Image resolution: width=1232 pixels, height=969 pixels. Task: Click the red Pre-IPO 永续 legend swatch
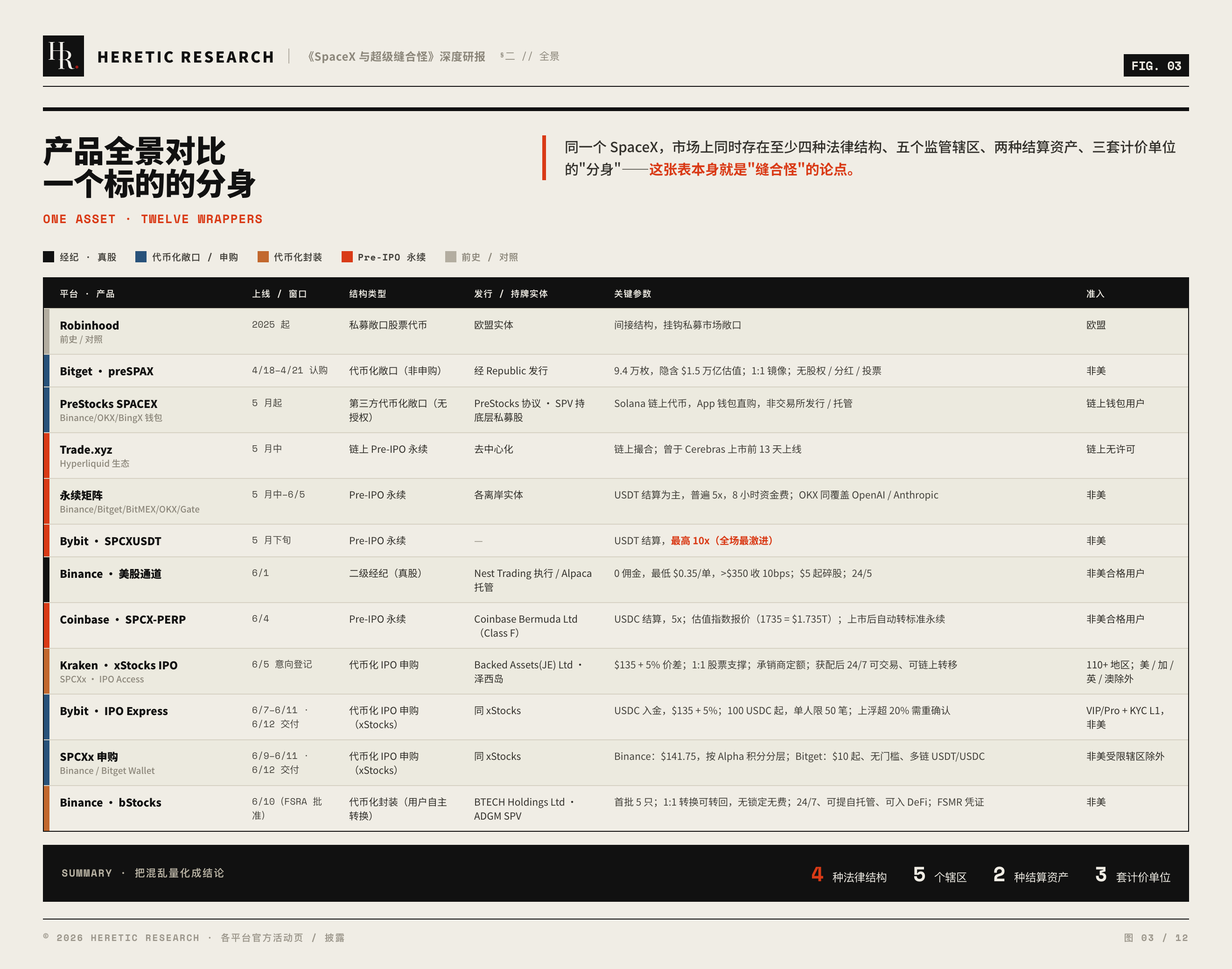347,257
